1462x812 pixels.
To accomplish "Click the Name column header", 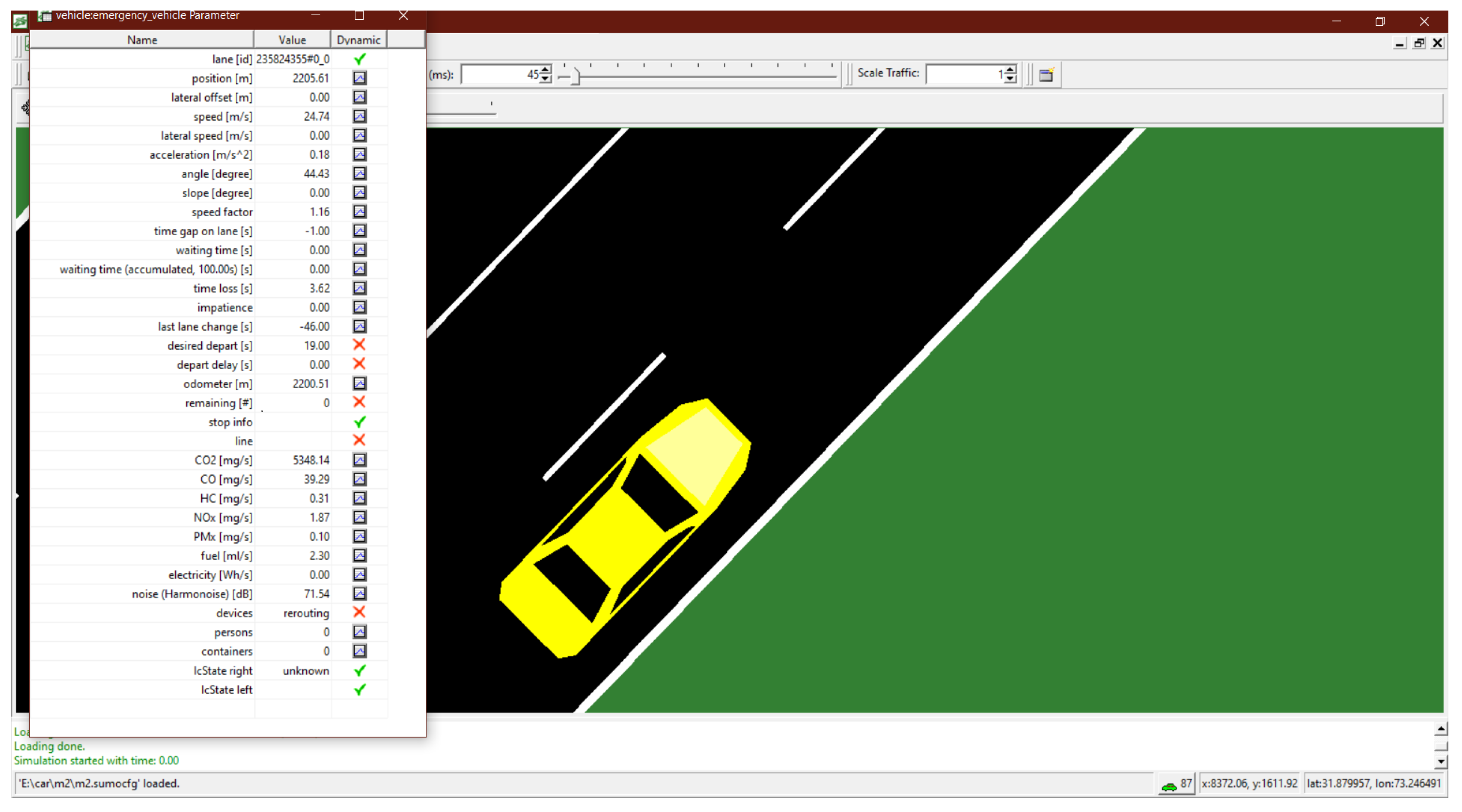I will click(x=142, y=40).
